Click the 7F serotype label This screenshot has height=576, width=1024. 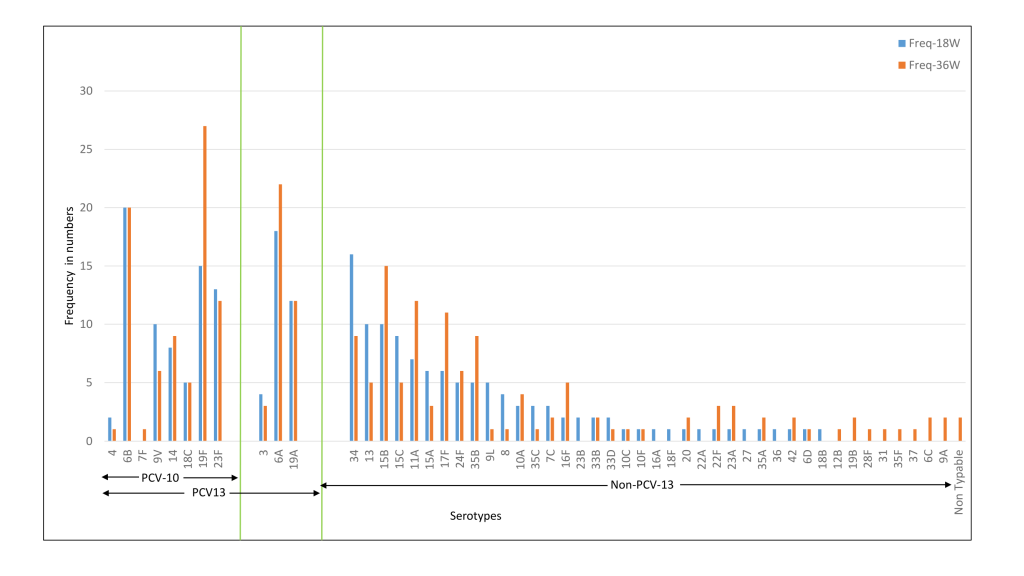(142, 456)
